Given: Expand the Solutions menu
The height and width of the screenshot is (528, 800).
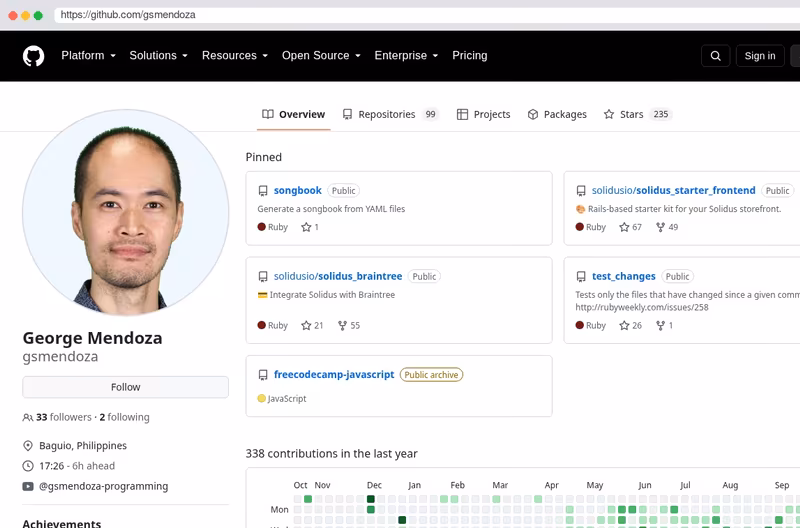Looking at the screenshot, I should tap(159, 56).
